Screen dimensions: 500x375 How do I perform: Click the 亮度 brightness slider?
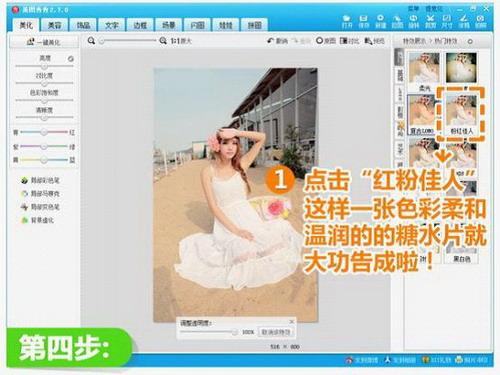[x=44, y=66]
